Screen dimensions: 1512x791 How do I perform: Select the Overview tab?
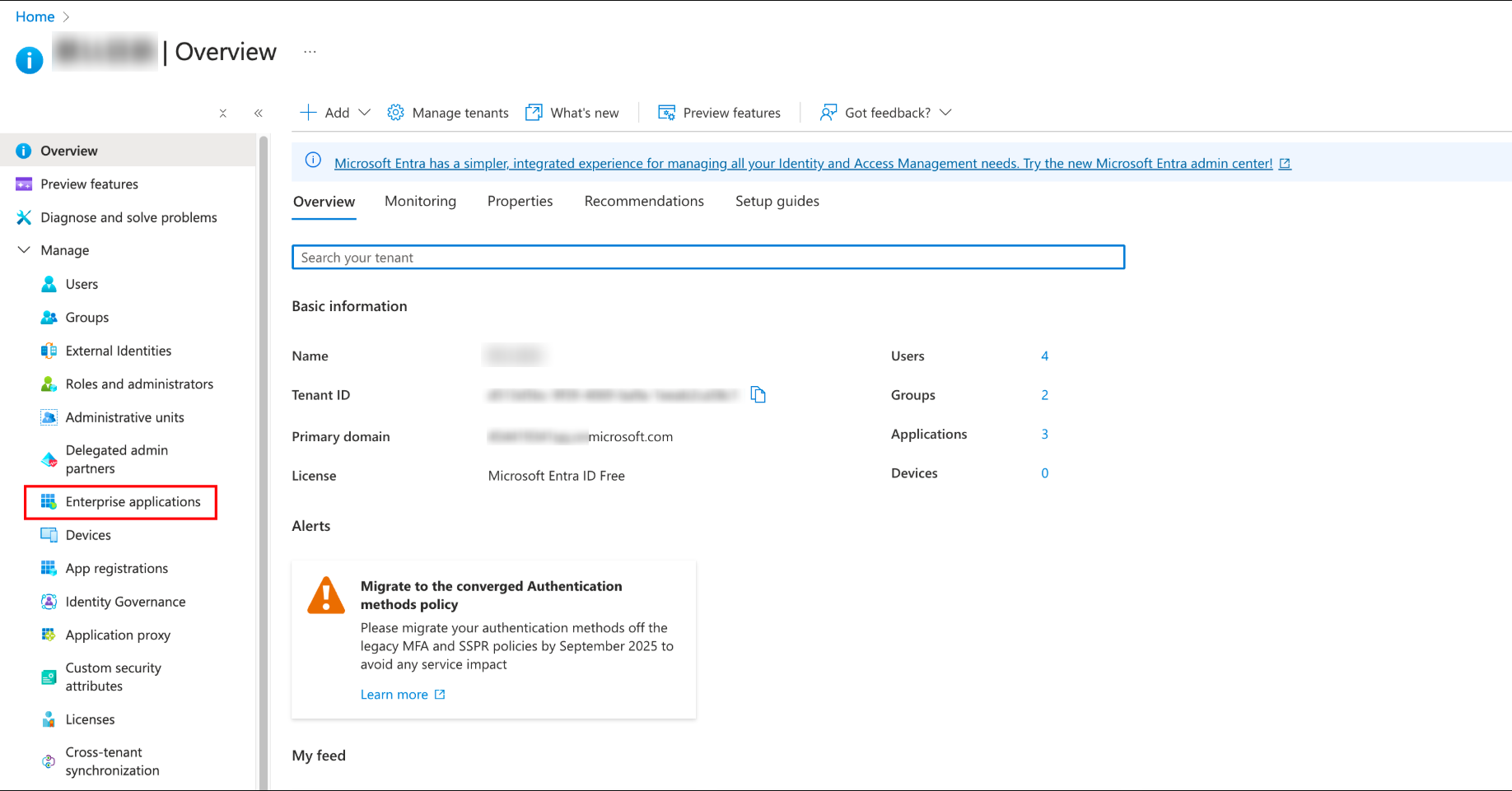pyautogui.click(x=324, y=202)
